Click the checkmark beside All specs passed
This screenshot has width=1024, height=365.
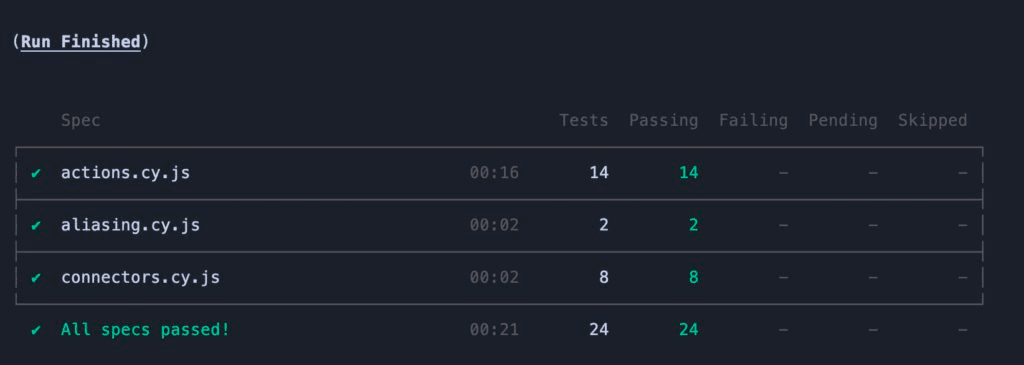coord(36,330)
